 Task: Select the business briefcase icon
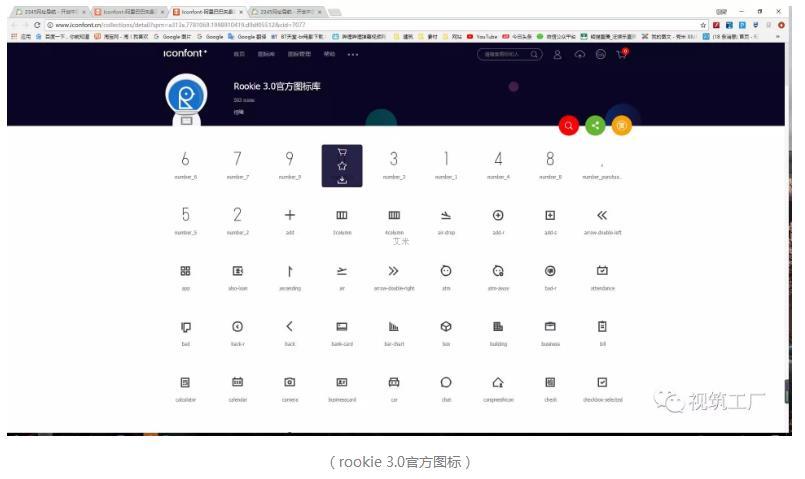[x=550, y=326]
